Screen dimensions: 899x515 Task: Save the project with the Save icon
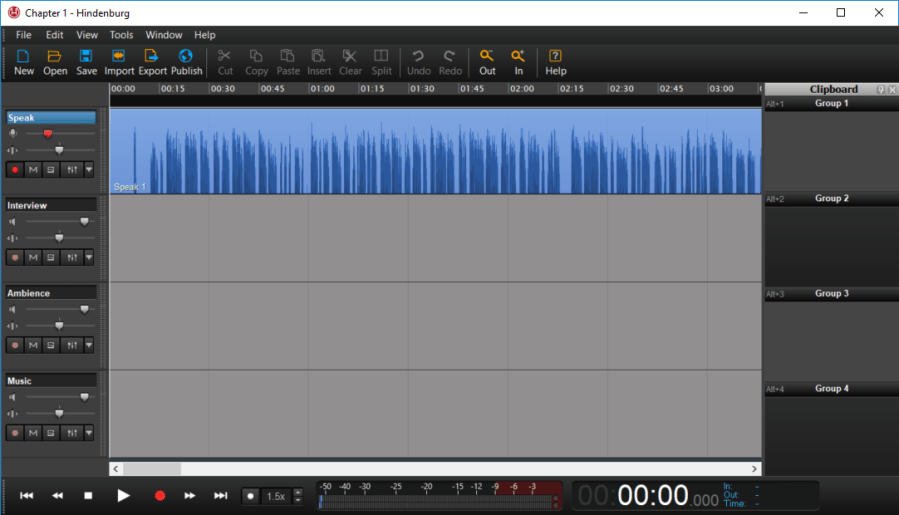coord(86,62)
